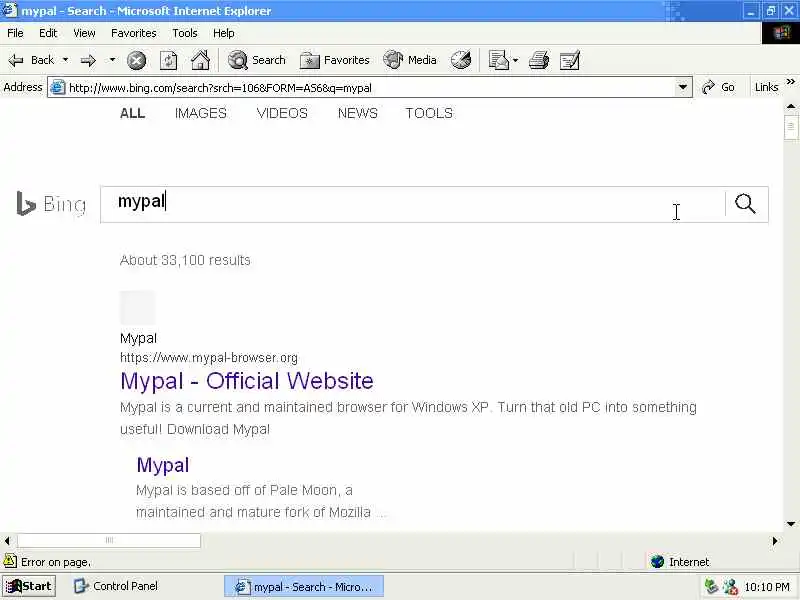
Task: Open the TOOLS search tab
Action: 429,113
